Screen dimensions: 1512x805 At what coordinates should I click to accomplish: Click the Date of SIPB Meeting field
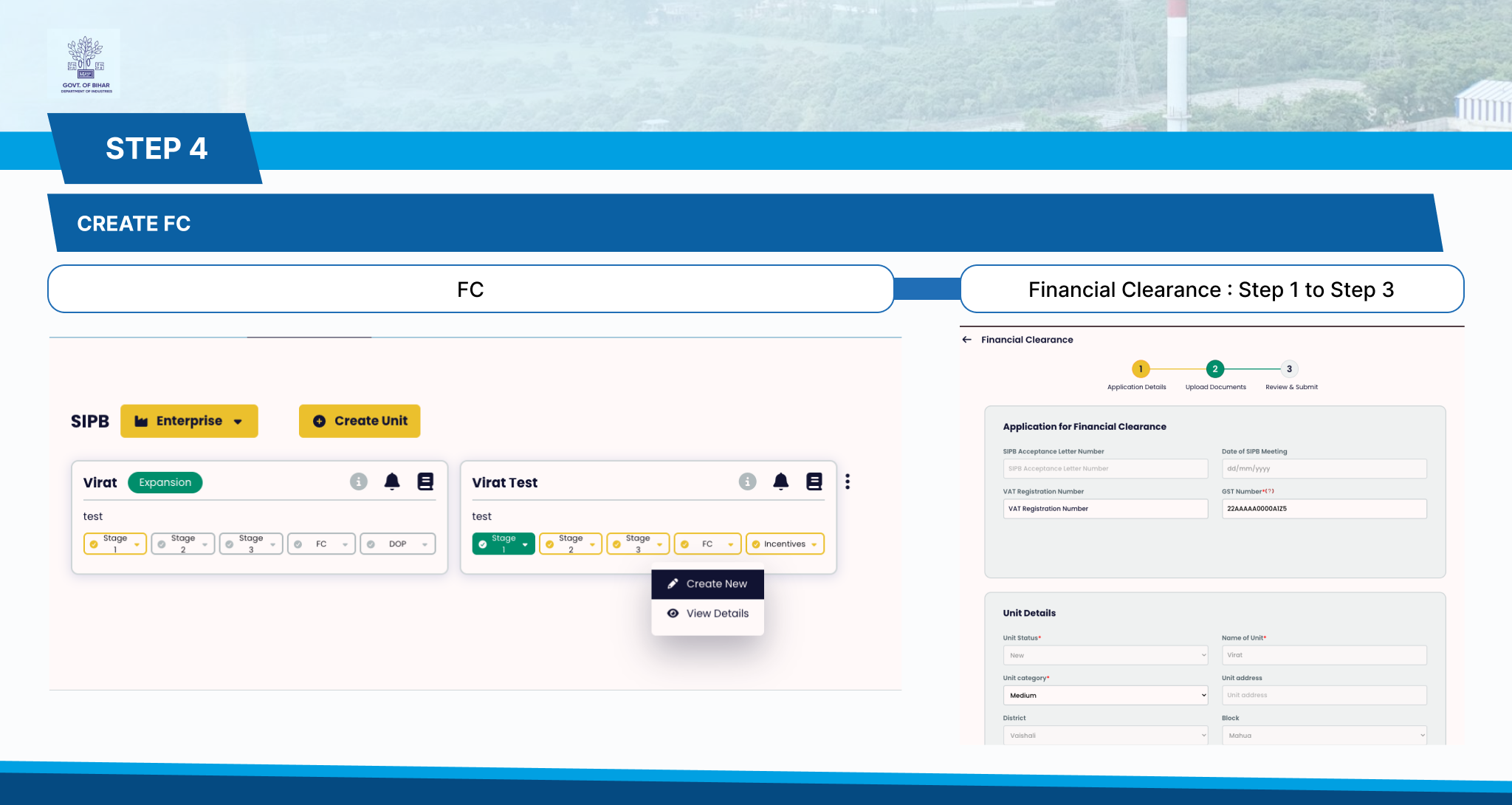tap(1324, 469)
